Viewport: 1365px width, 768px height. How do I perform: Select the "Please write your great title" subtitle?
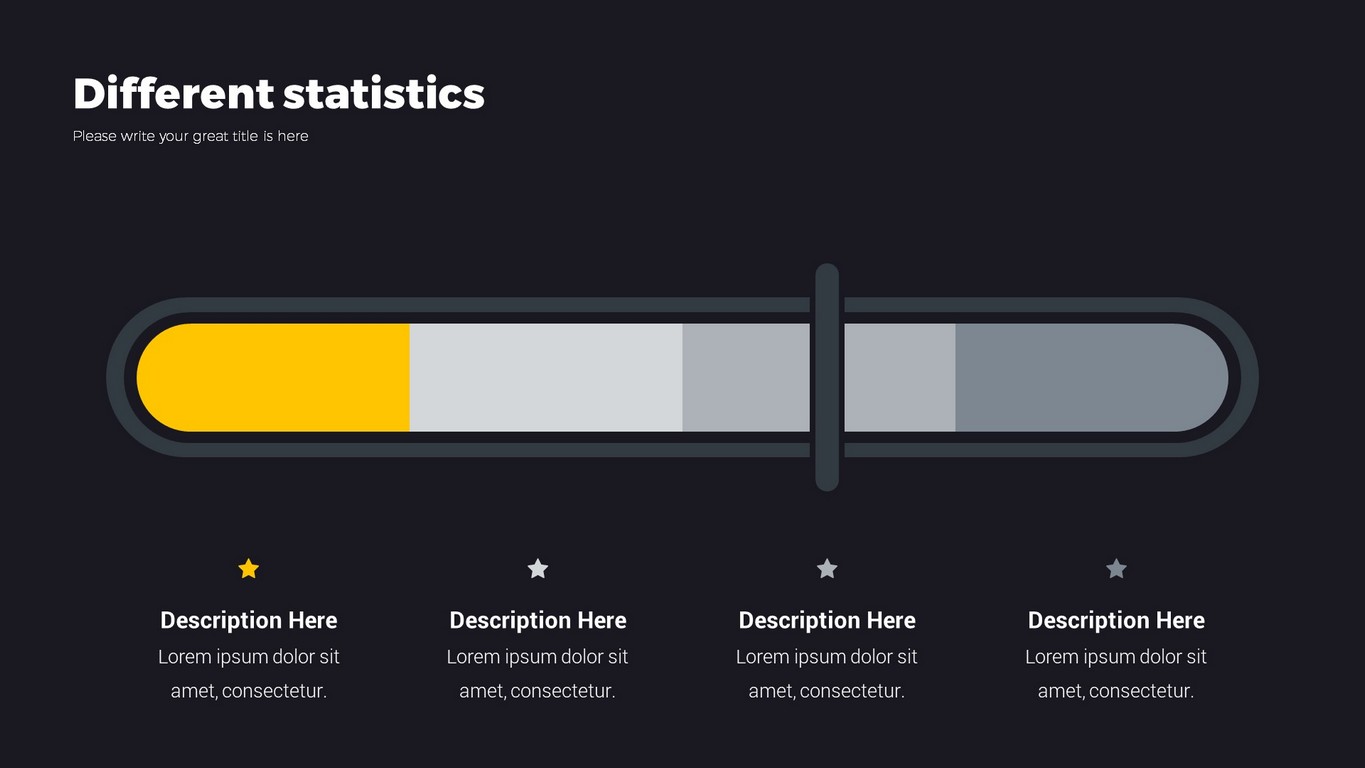pos(190,136)
